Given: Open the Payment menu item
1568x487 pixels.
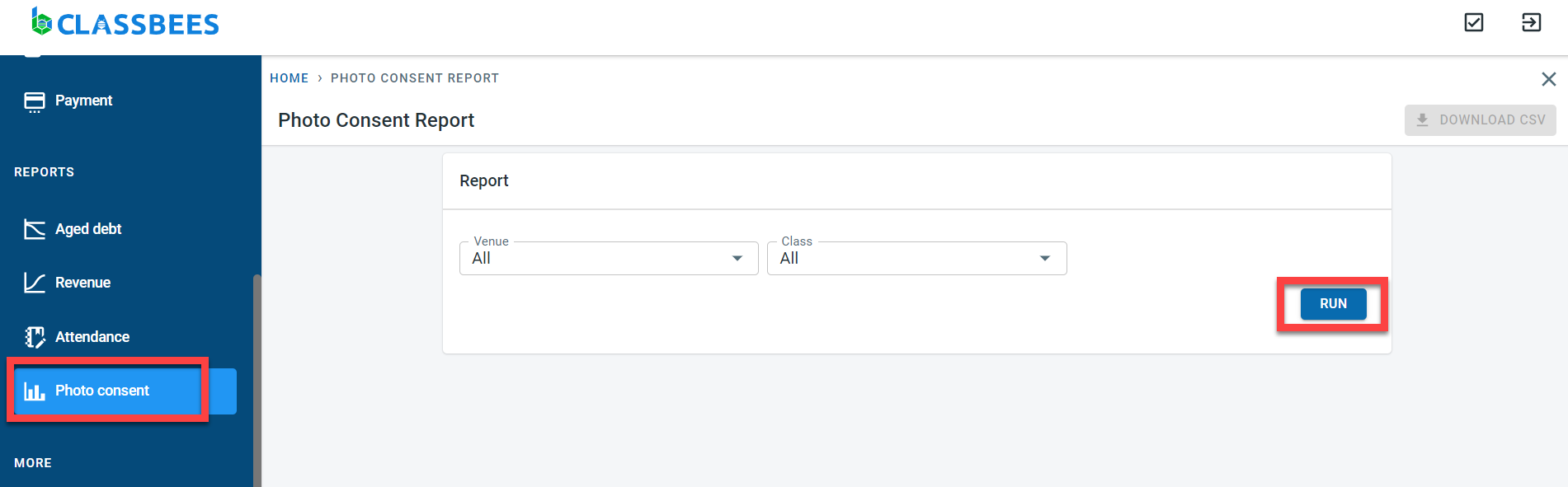Looking at the screenshot, I should (x=83, y=101).
